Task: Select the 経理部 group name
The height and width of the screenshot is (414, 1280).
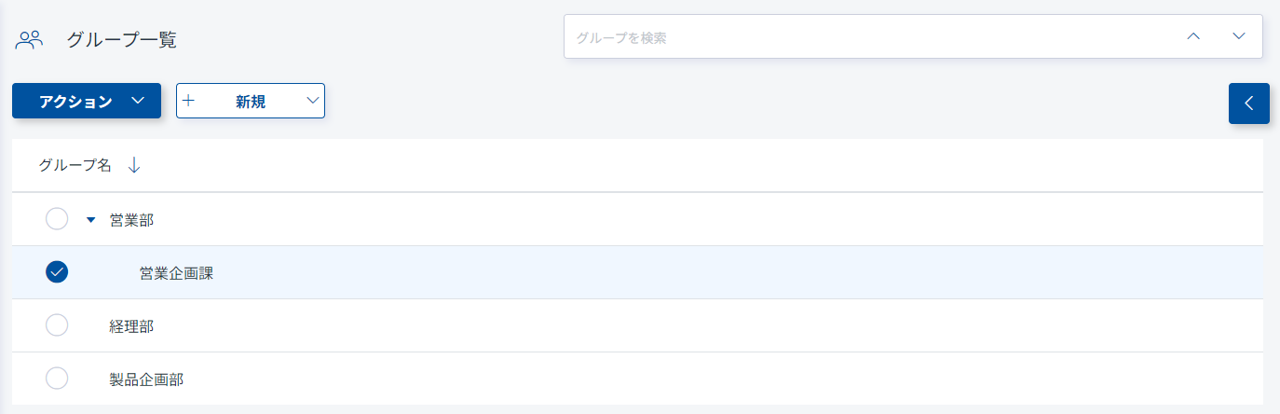Action: (x=131, y=326)
